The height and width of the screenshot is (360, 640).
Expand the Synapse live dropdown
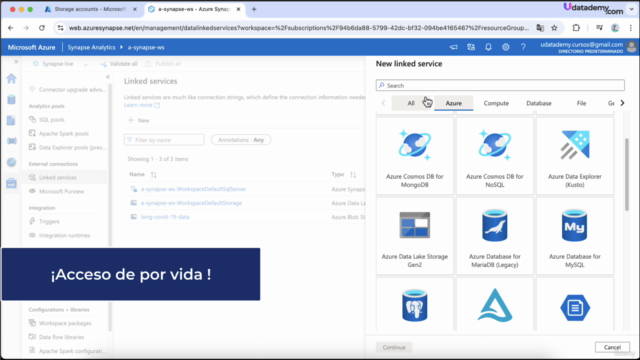(85, 64)
